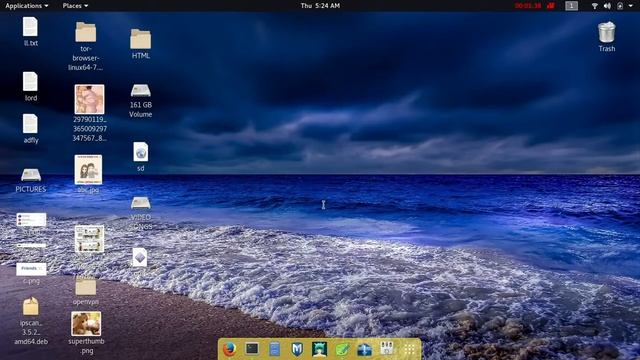640x360 pixels.
Task: Select the file icon with diamond symbol
Action: pyautogui.click(x=140, y=258)
